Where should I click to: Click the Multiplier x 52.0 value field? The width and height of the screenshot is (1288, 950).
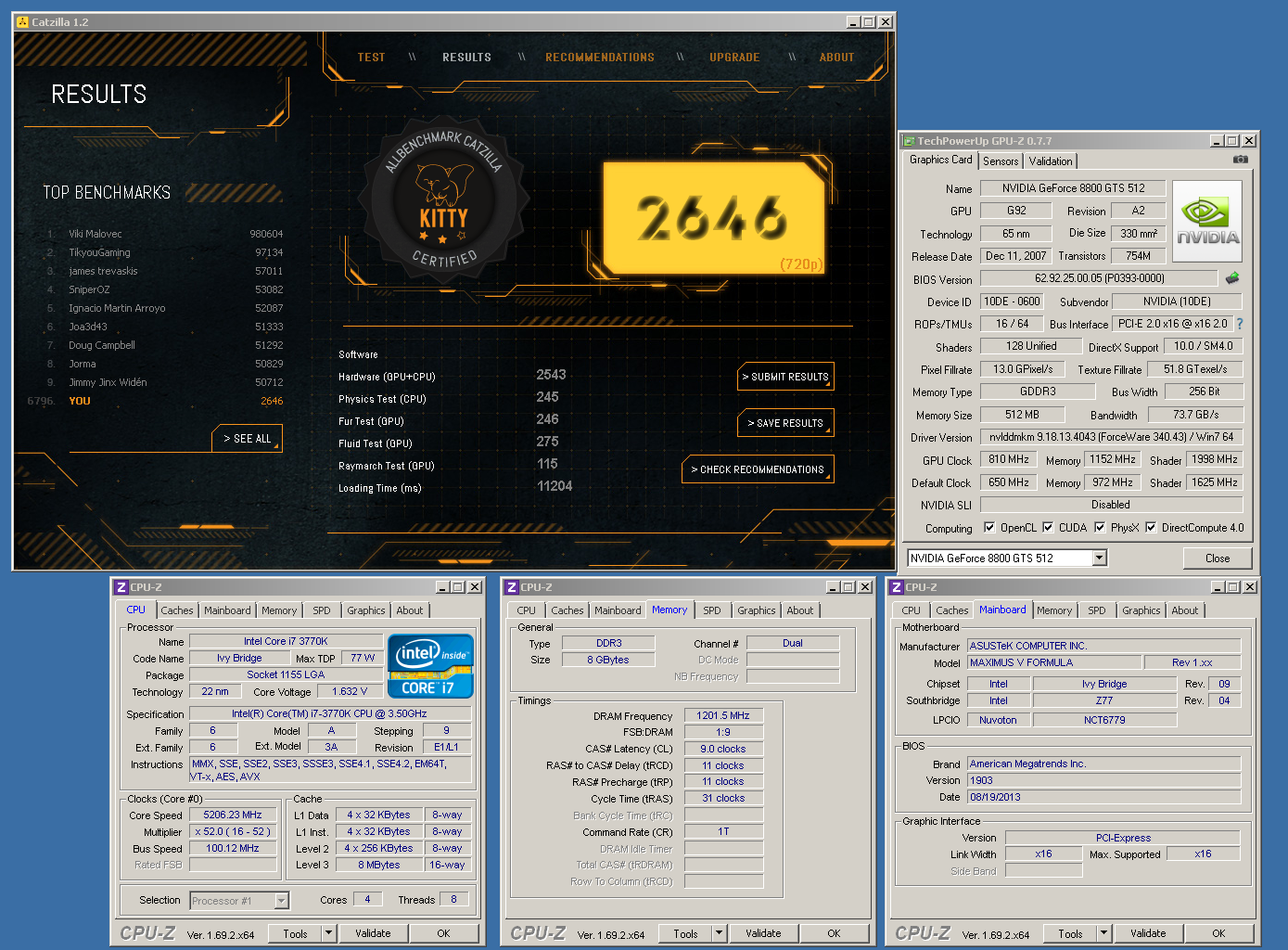[233, 831]
